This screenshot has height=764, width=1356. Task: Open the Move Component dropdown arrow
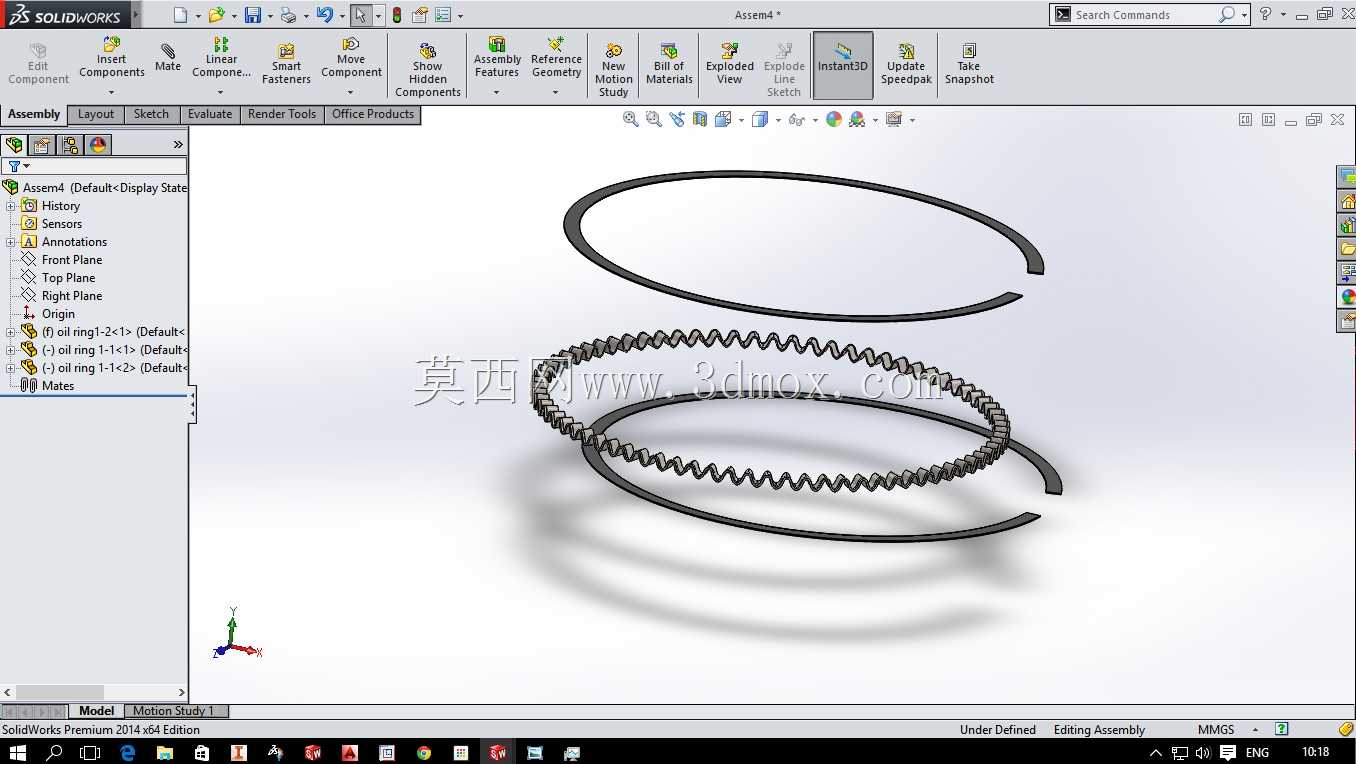click(350, 93)
